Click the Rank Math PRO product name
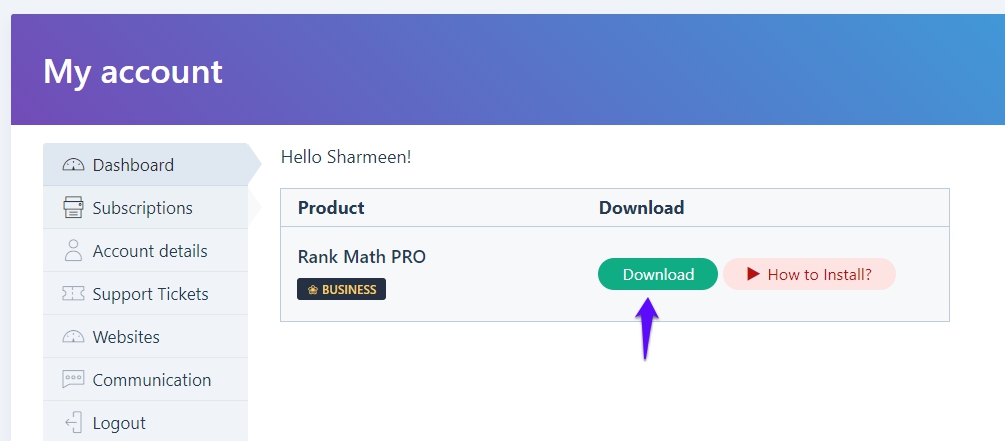This screenshot has width=1005, height=441. [362, 257]
